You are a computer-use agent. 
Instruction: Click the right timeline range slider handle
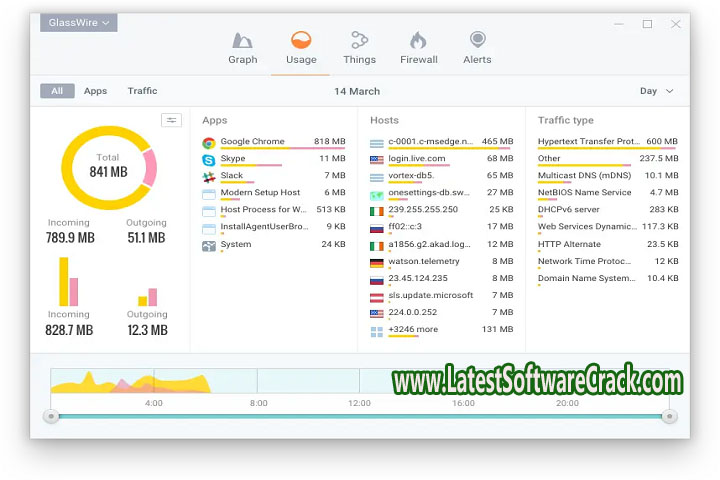pyautogui.click(x=669, y=417)
